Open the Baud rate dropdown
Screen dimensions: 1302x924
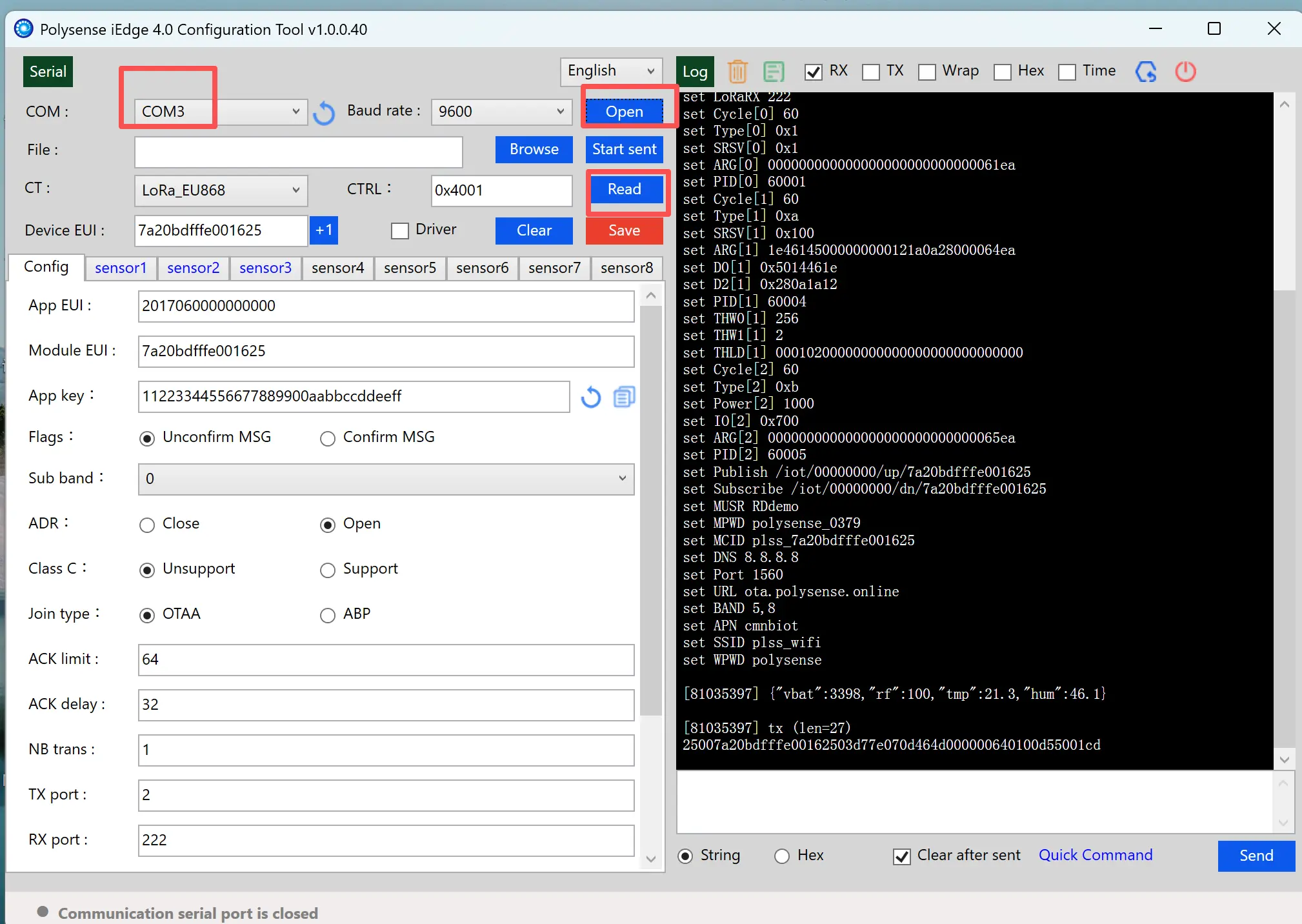click(x=501, y=112)
